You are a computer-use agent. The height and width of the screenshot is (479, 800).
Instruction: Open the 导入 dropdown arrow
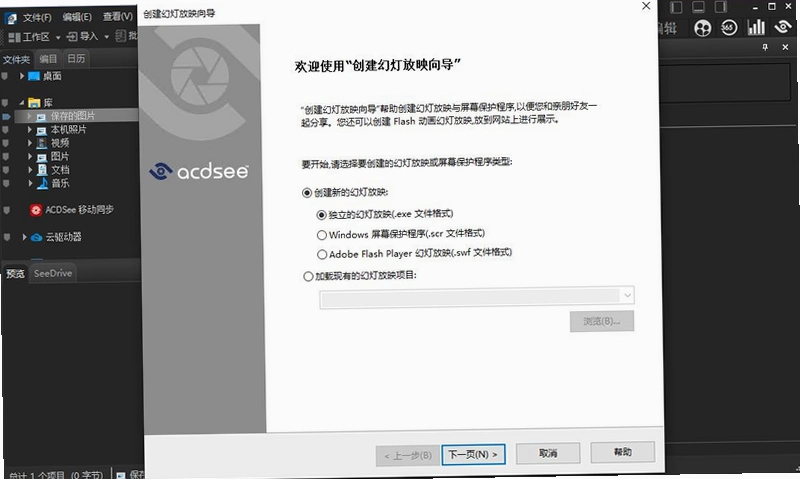(106, 37)
